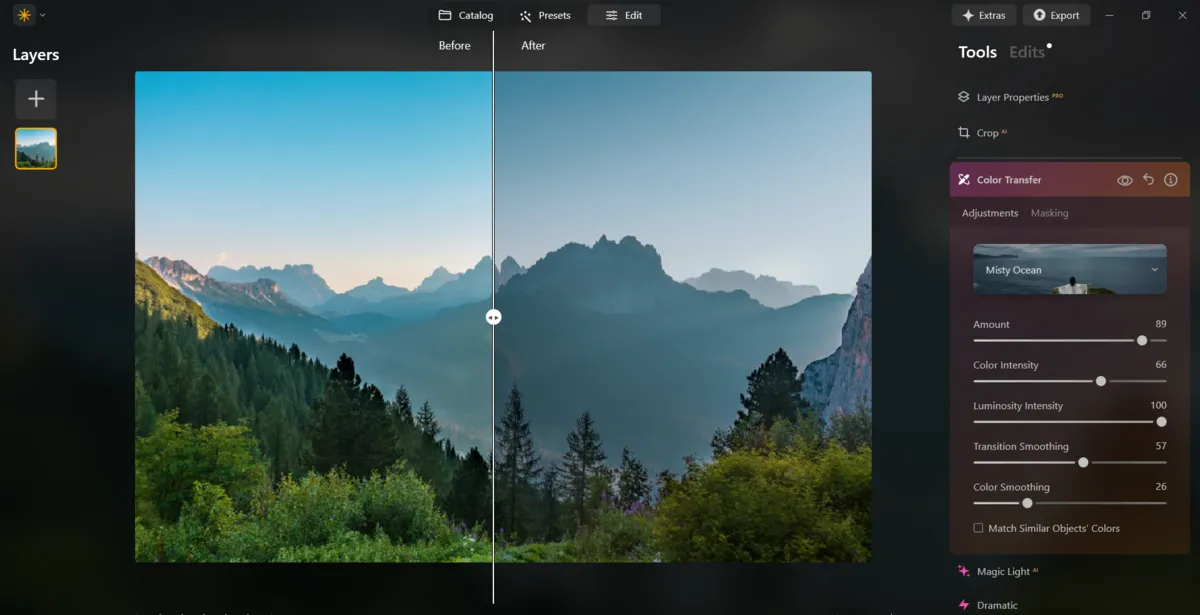Click the Color Transfer info icon

[x=1170, y=179]
